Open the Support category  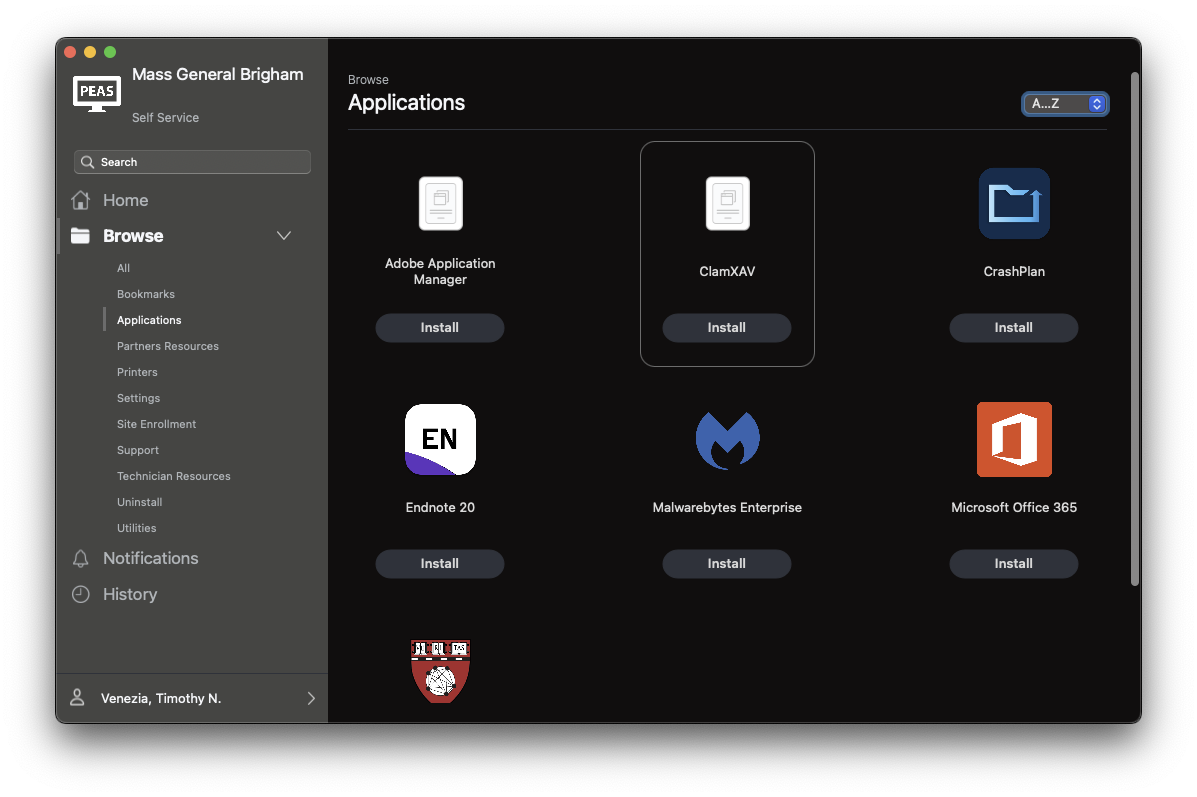click(x=137, y=450)
